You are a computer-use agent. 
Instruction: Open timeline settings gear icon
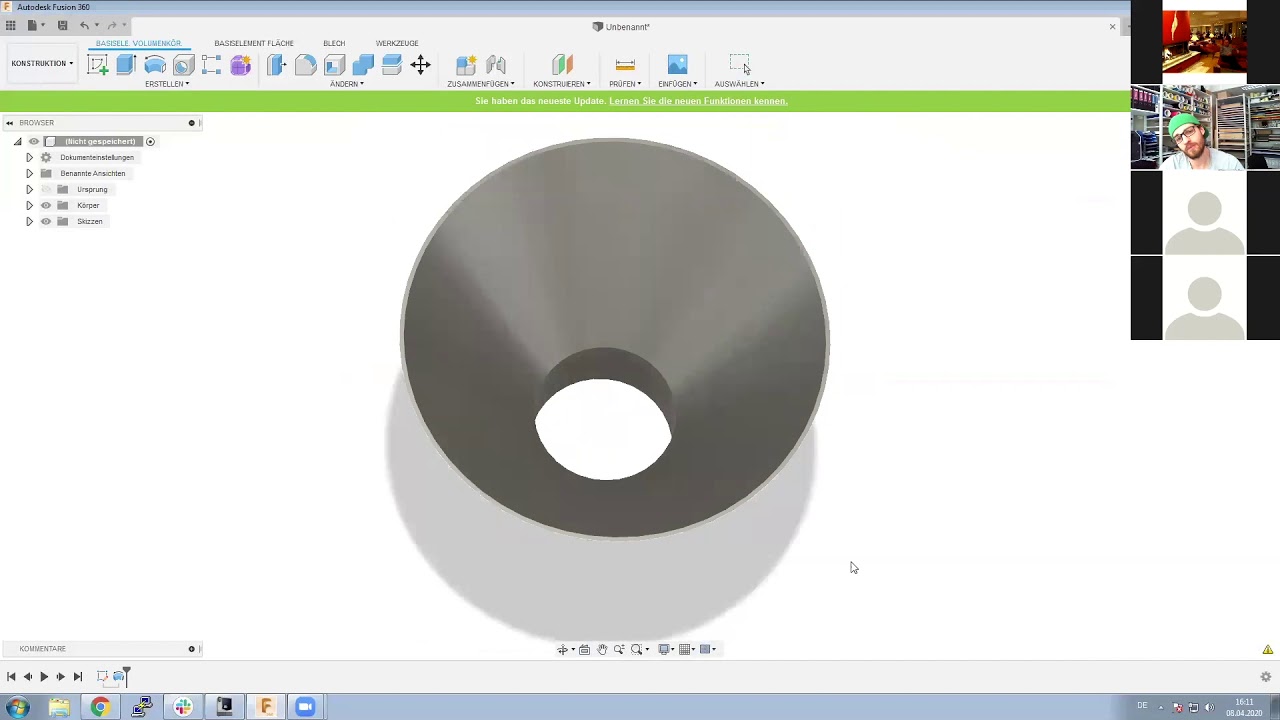[1265, 677]
